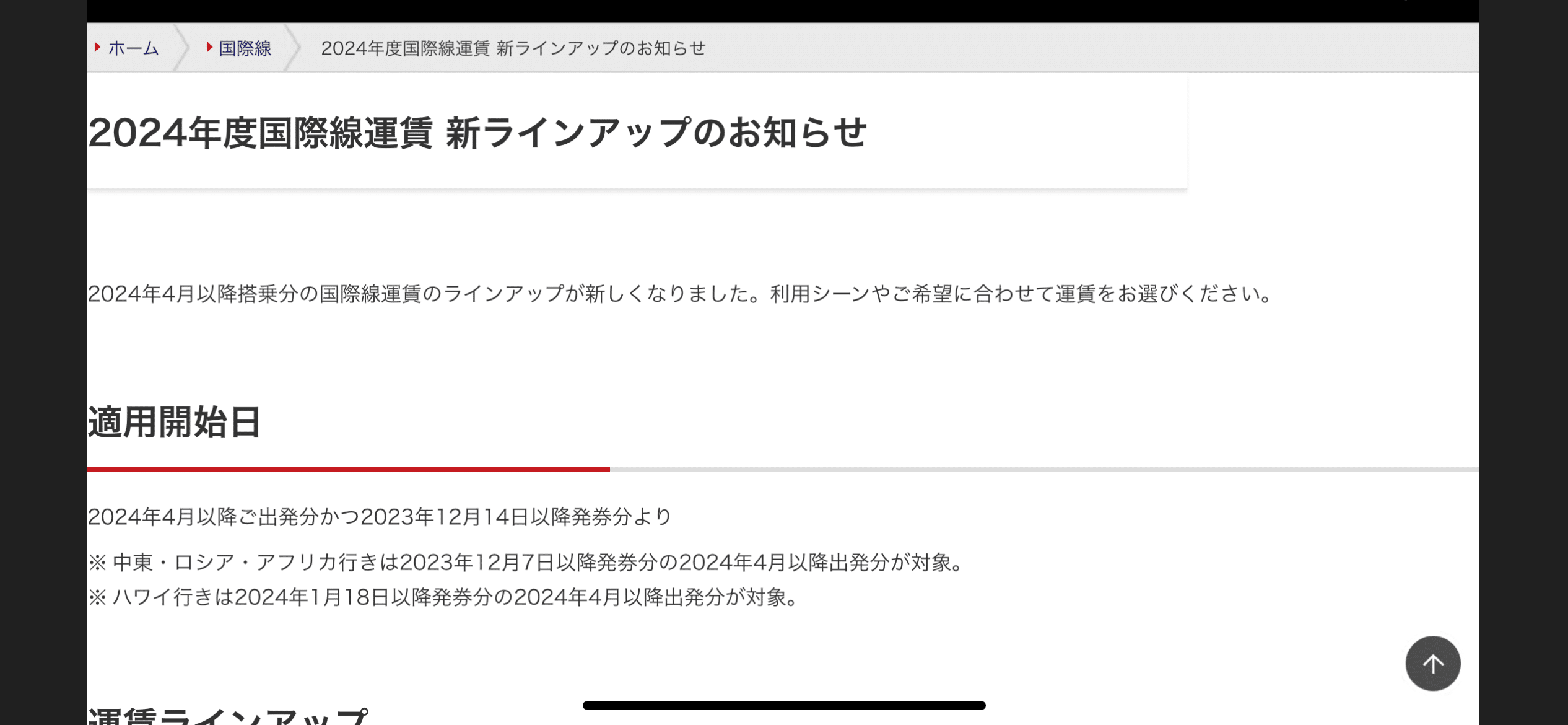Open the ホーム breadcrumb link

click(x=133, y=48)
